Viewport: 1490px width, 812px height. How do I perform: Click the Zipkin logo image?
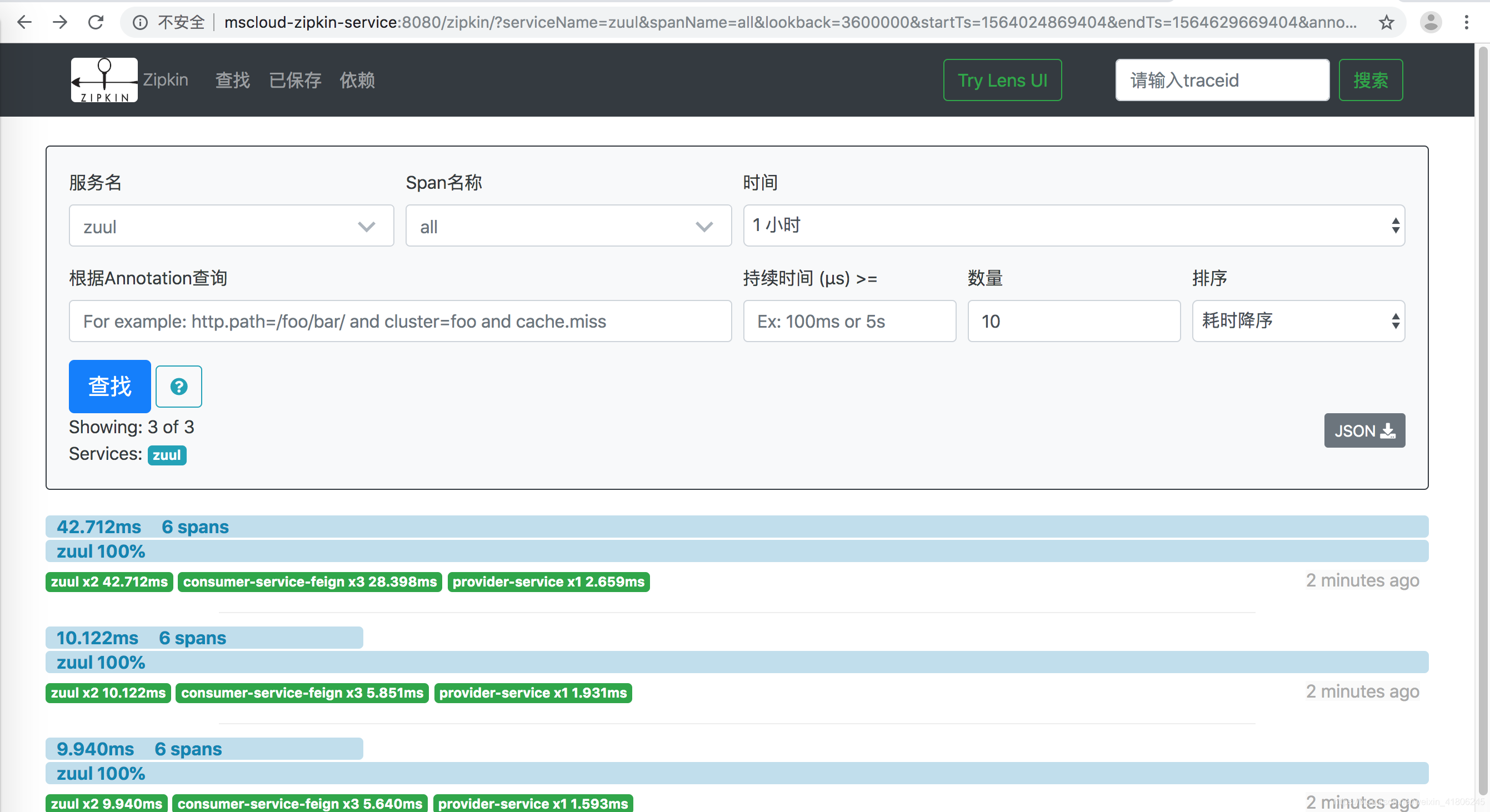(104, 80)
